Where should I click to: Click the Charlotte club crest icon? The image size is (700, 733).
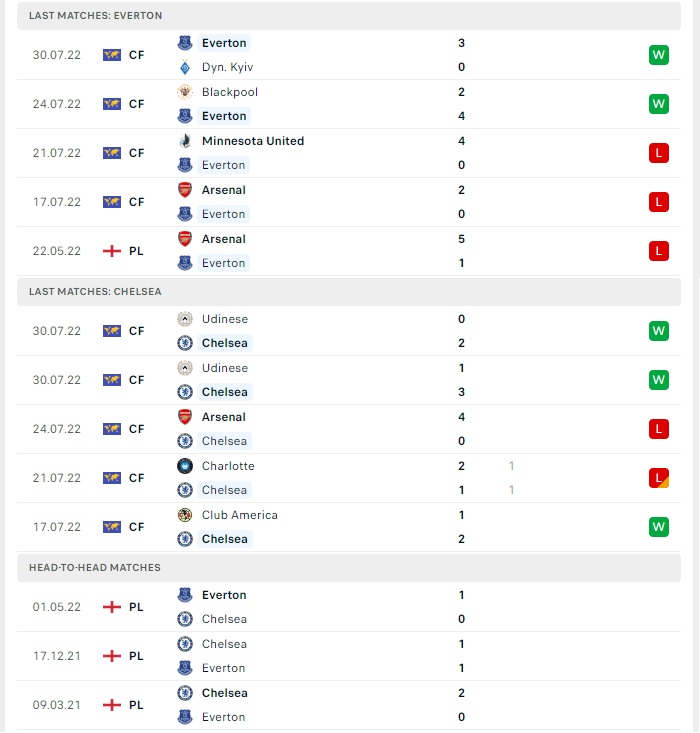[185, 466]
